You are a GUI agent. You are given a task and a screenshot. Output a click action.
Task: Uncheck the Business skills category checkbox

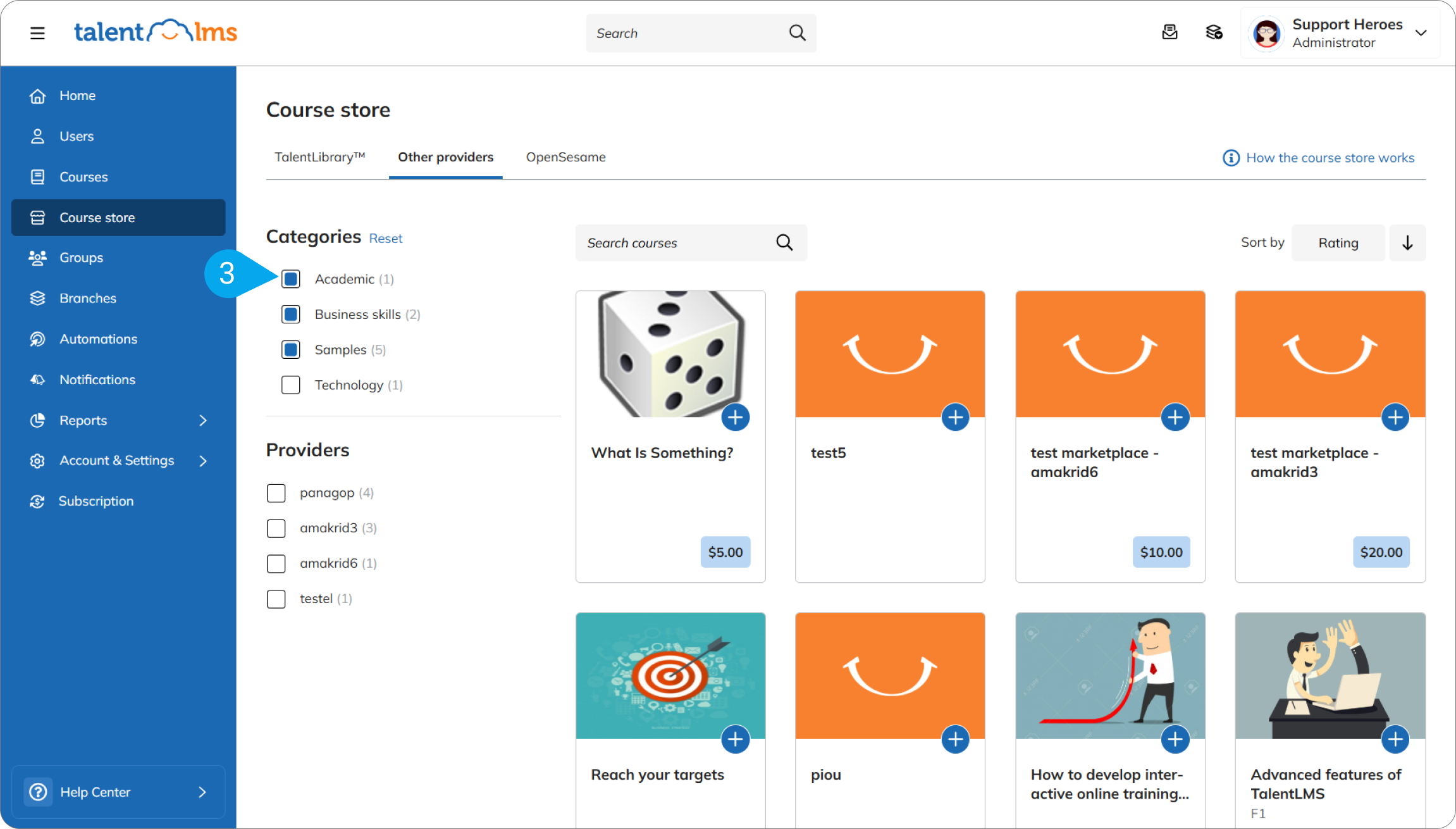coord(291,315)
